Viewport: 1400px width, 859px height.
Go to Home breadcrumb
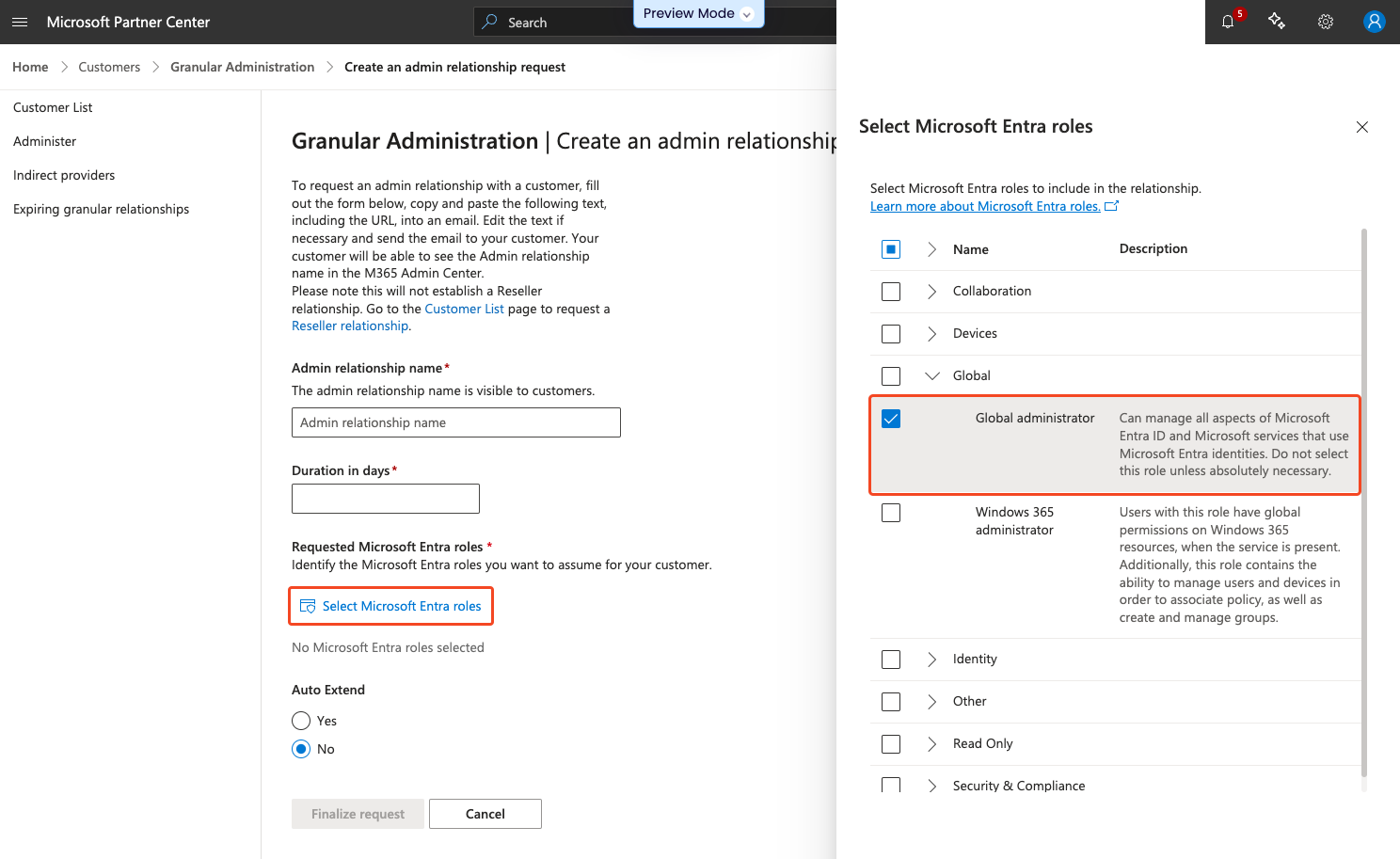[x=30, y=67]
